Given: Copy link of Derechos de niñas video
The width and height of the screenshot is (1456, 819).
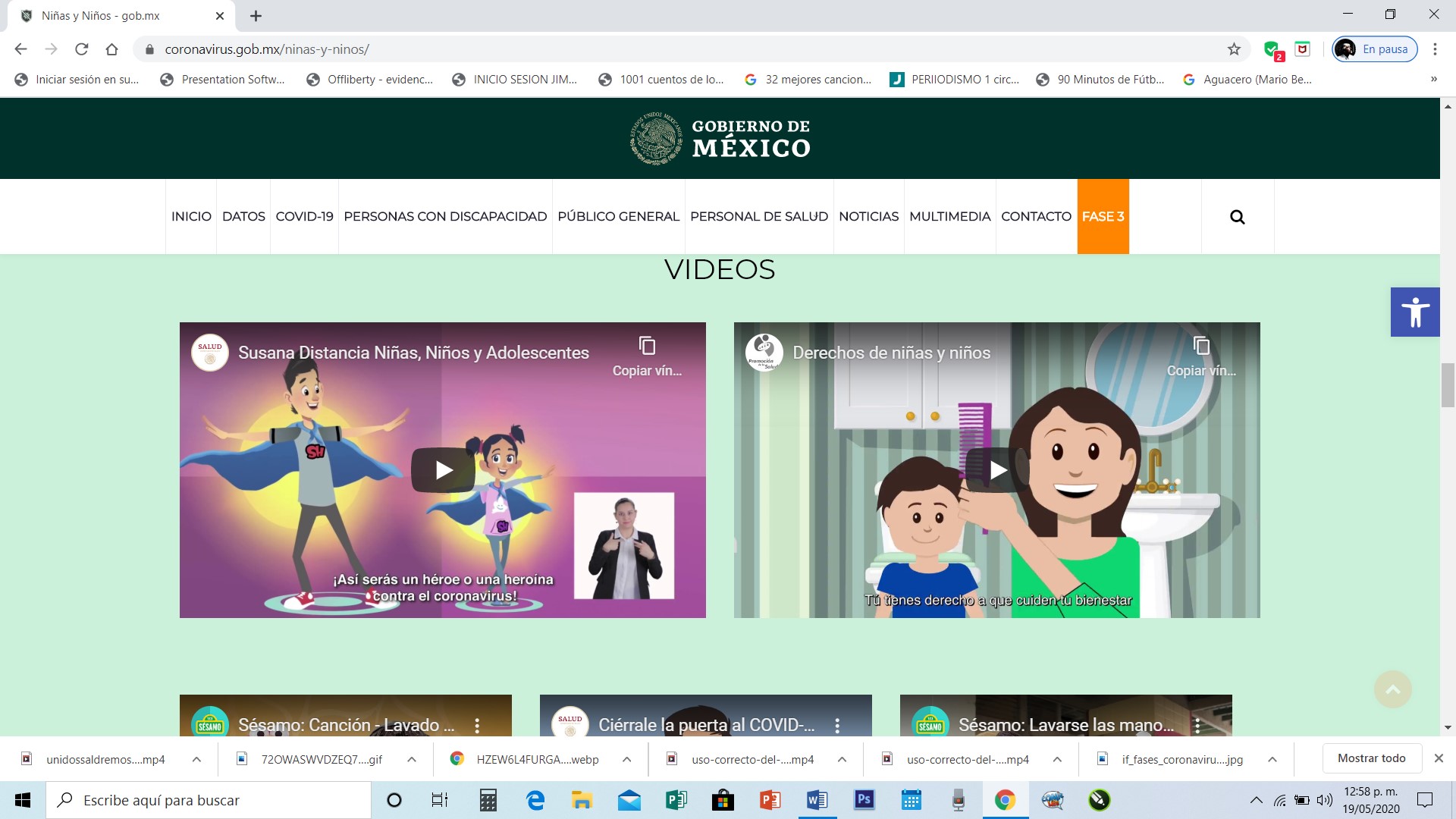Looking at the screenshot, I should (1201, 356).
